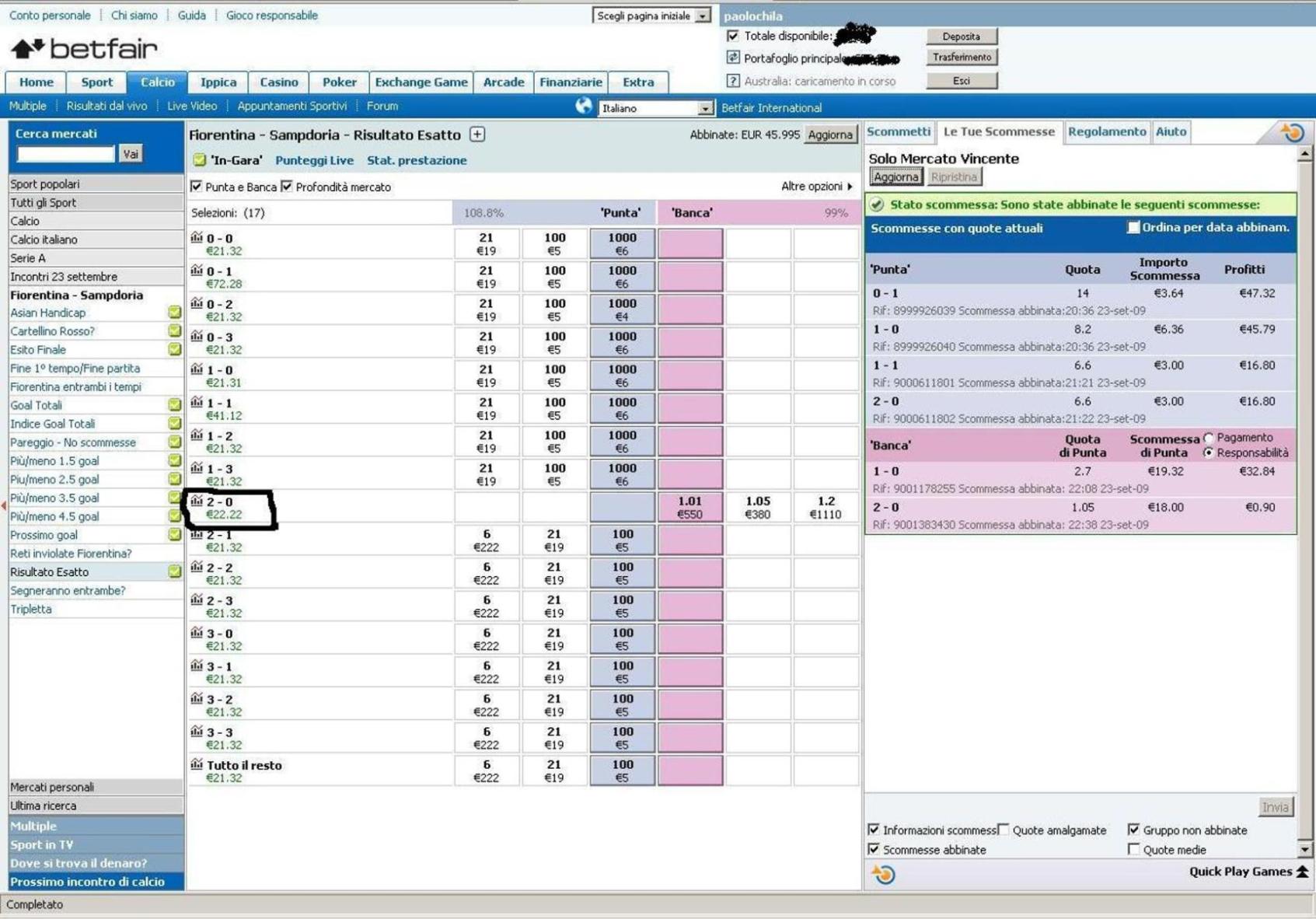Select the Pagamento radio button
This screenshot has width=1316, height=919.
pyautogui.click(x=1208, y=438)
